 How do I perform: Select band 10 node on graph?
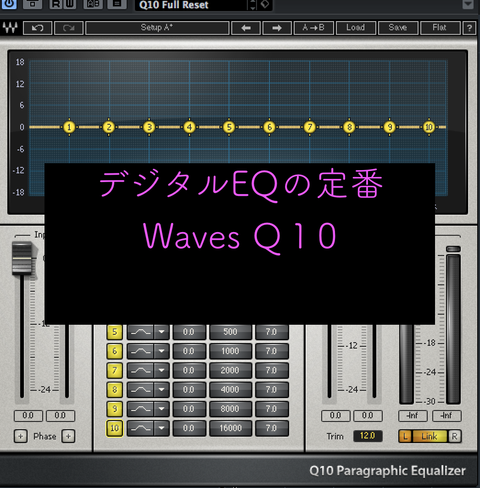429,127
